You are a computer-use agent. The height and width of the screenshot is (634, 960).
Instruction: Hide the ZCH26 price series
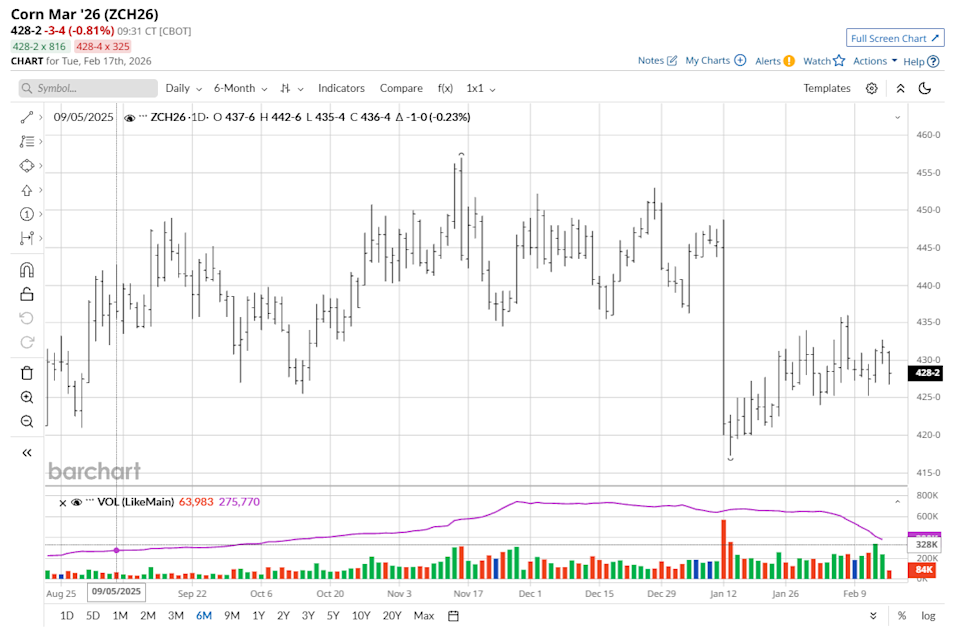129,117
